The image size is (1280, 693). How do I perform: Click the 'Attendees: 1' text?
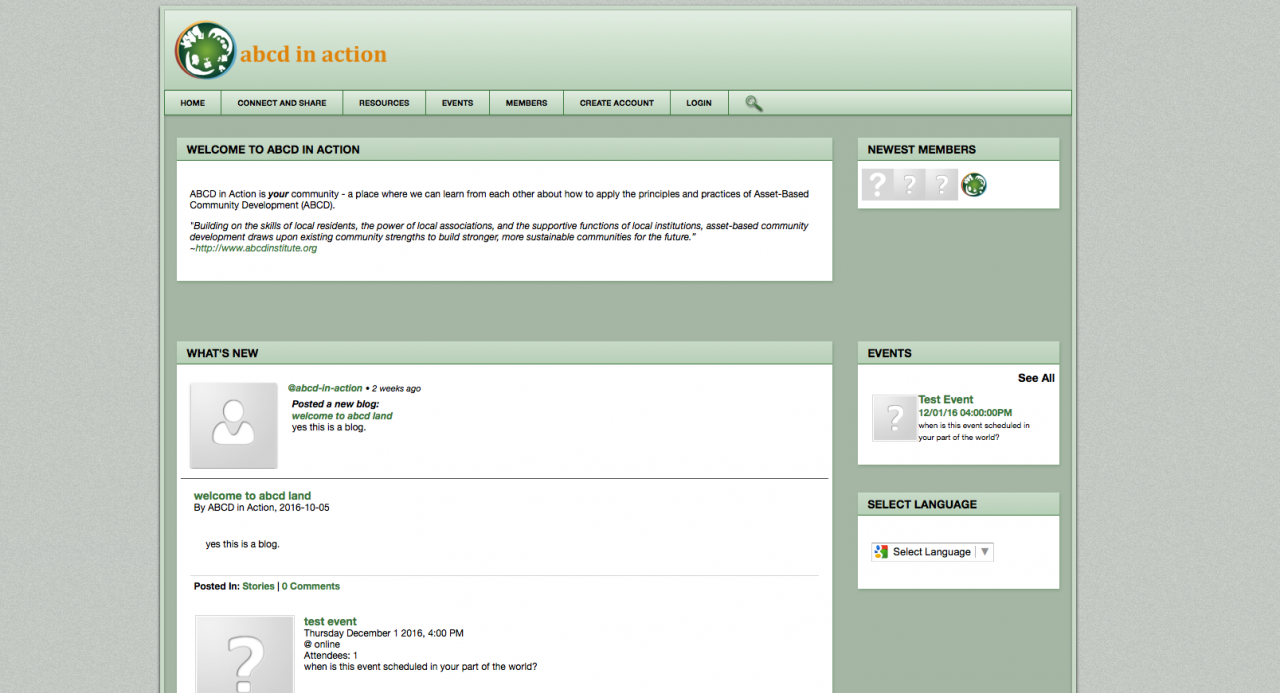point(331,656)
